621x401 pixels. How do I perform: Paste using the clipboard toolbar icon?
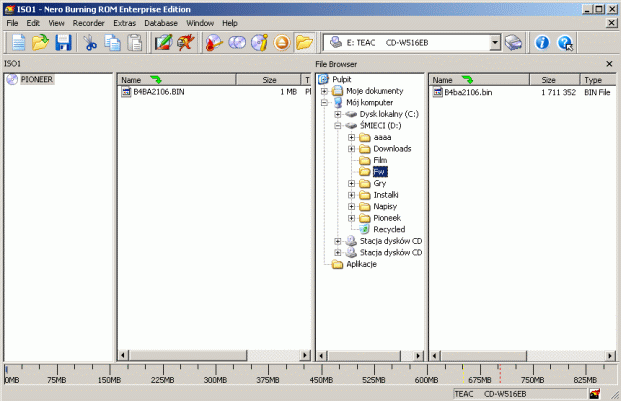click(135, 42)
